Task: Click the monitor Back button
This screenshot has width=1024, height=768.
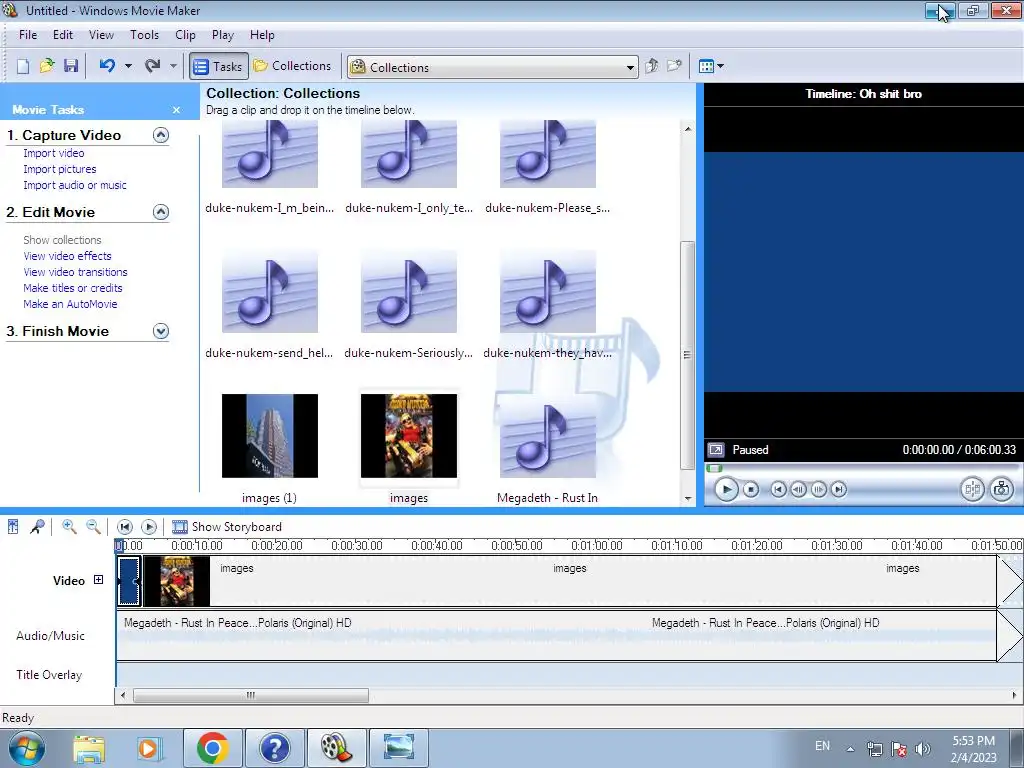Action: (x=778, y=489)
